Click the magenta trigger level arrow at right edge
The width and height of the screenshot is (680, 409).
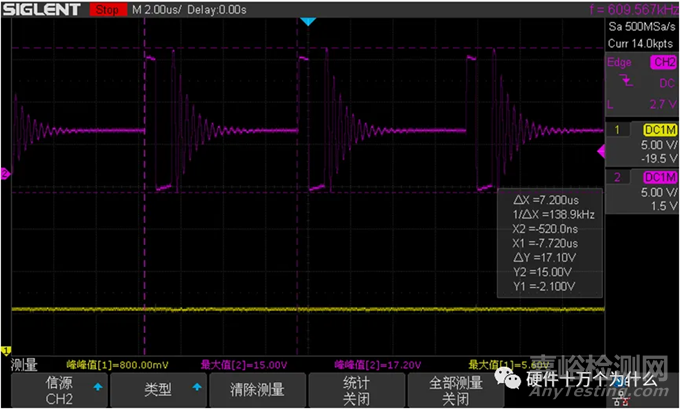601,151
